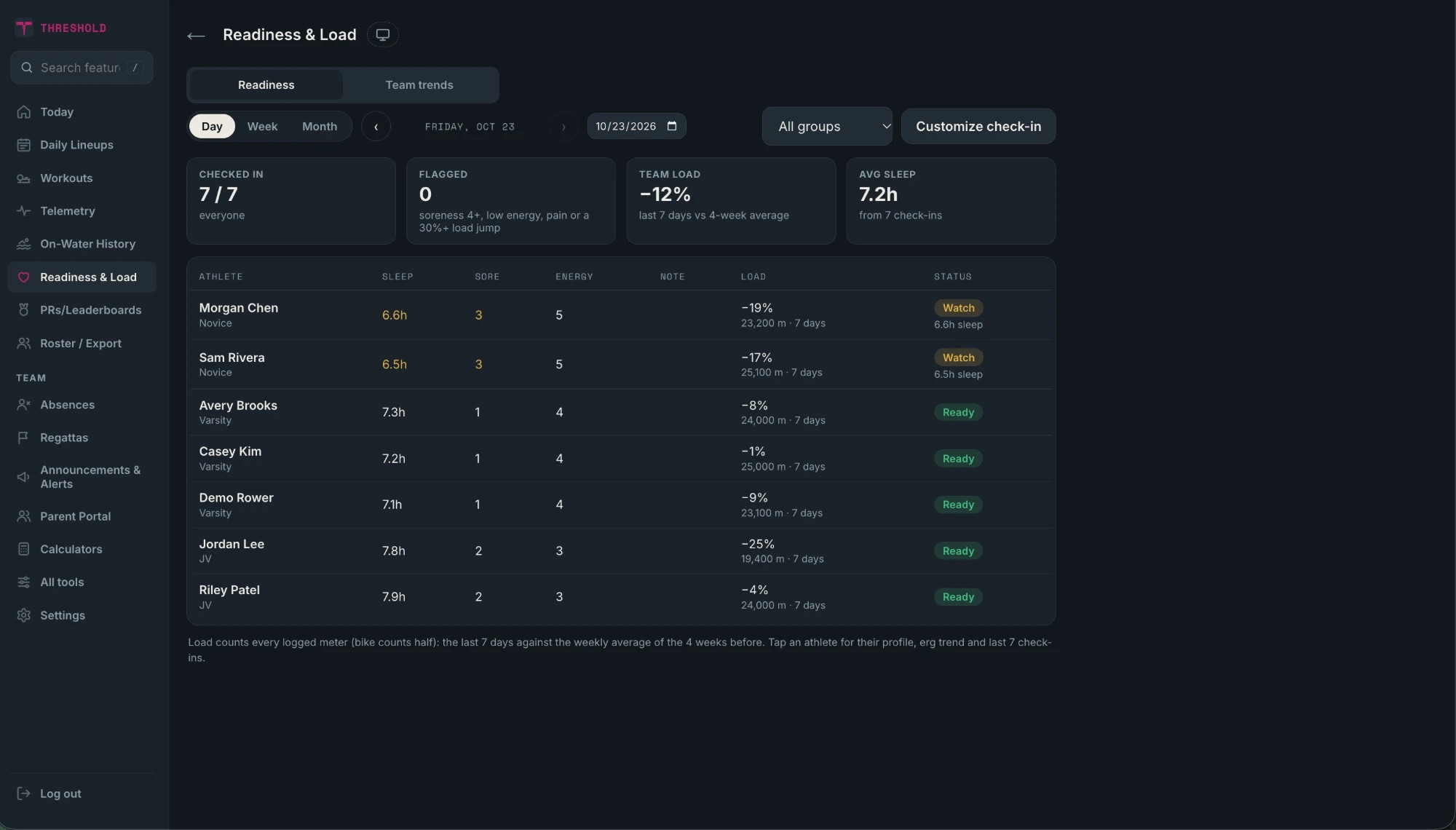The height and width of the screenshot is (830, 1456).
Task: Expand the All groups dropdown
Action: tap(827, 127)
